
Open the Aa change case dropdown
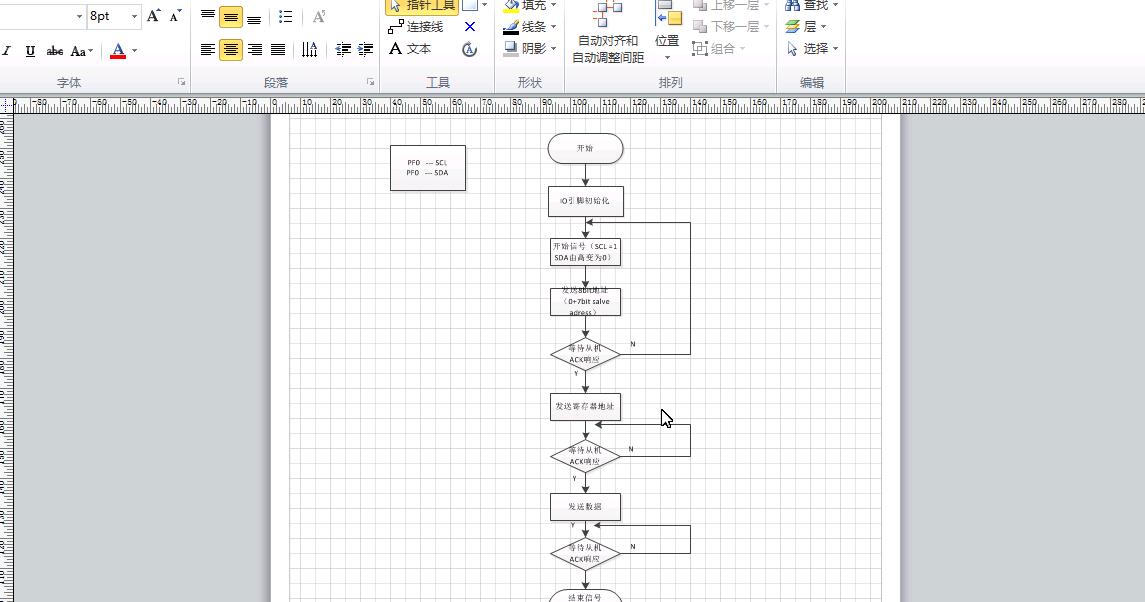81,51
